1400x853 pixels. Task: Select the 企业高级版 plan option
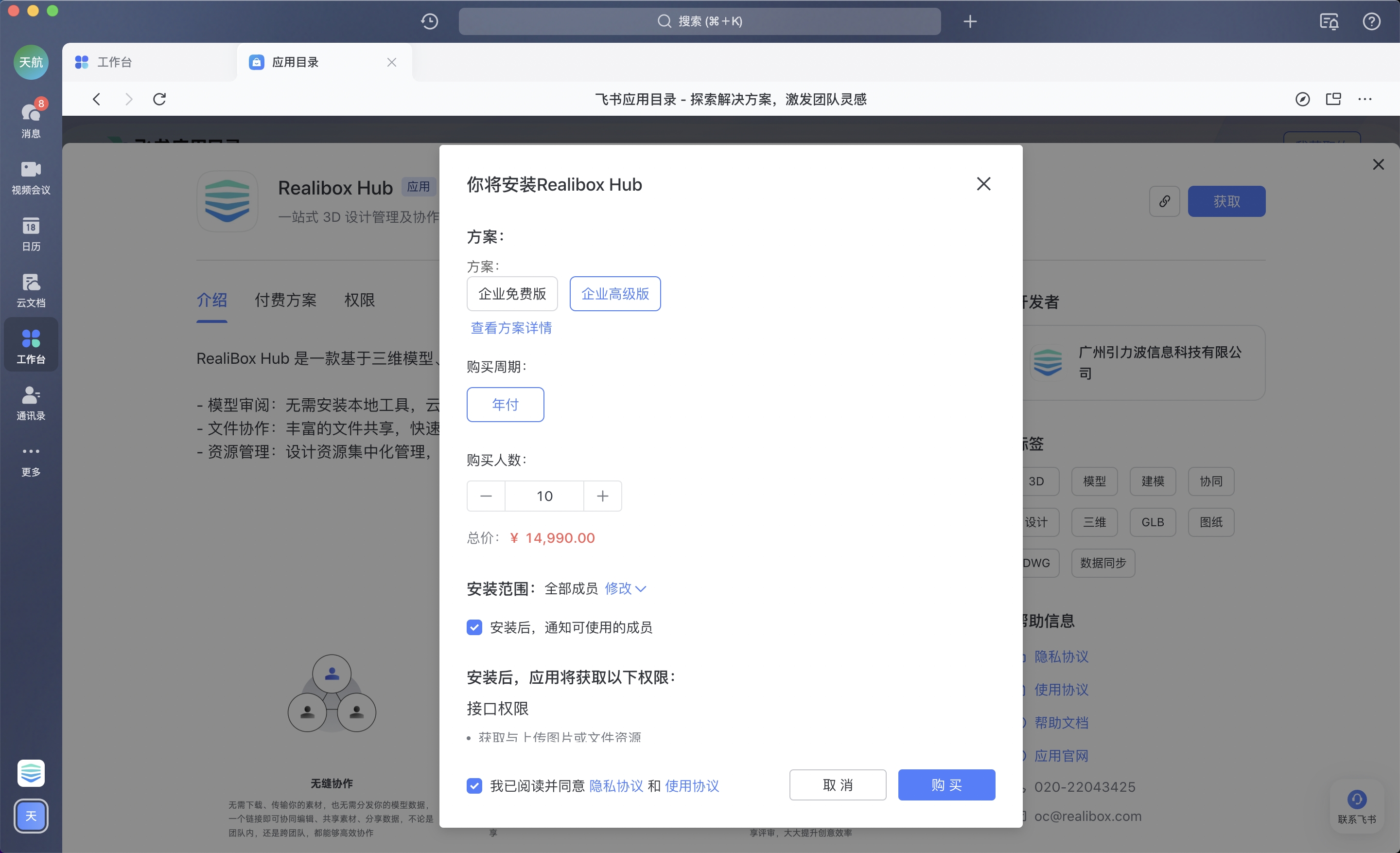click(x=615, y=294)
